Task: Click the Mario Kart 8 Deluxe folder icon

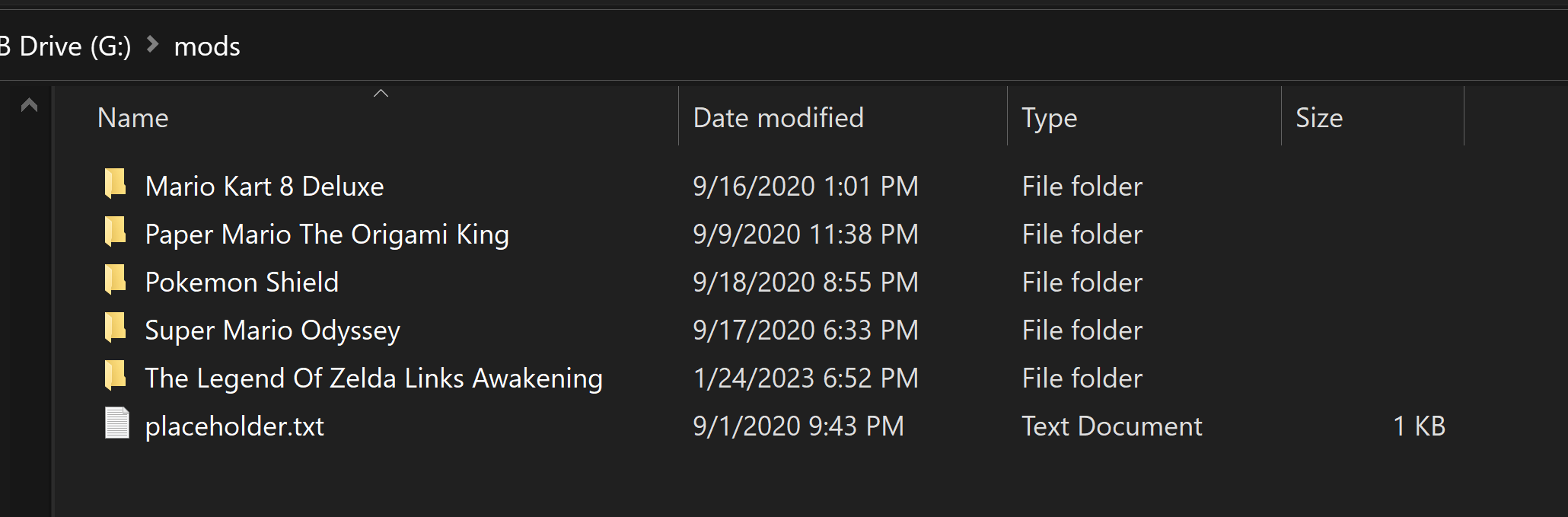Action: click(x=116, y=184)
